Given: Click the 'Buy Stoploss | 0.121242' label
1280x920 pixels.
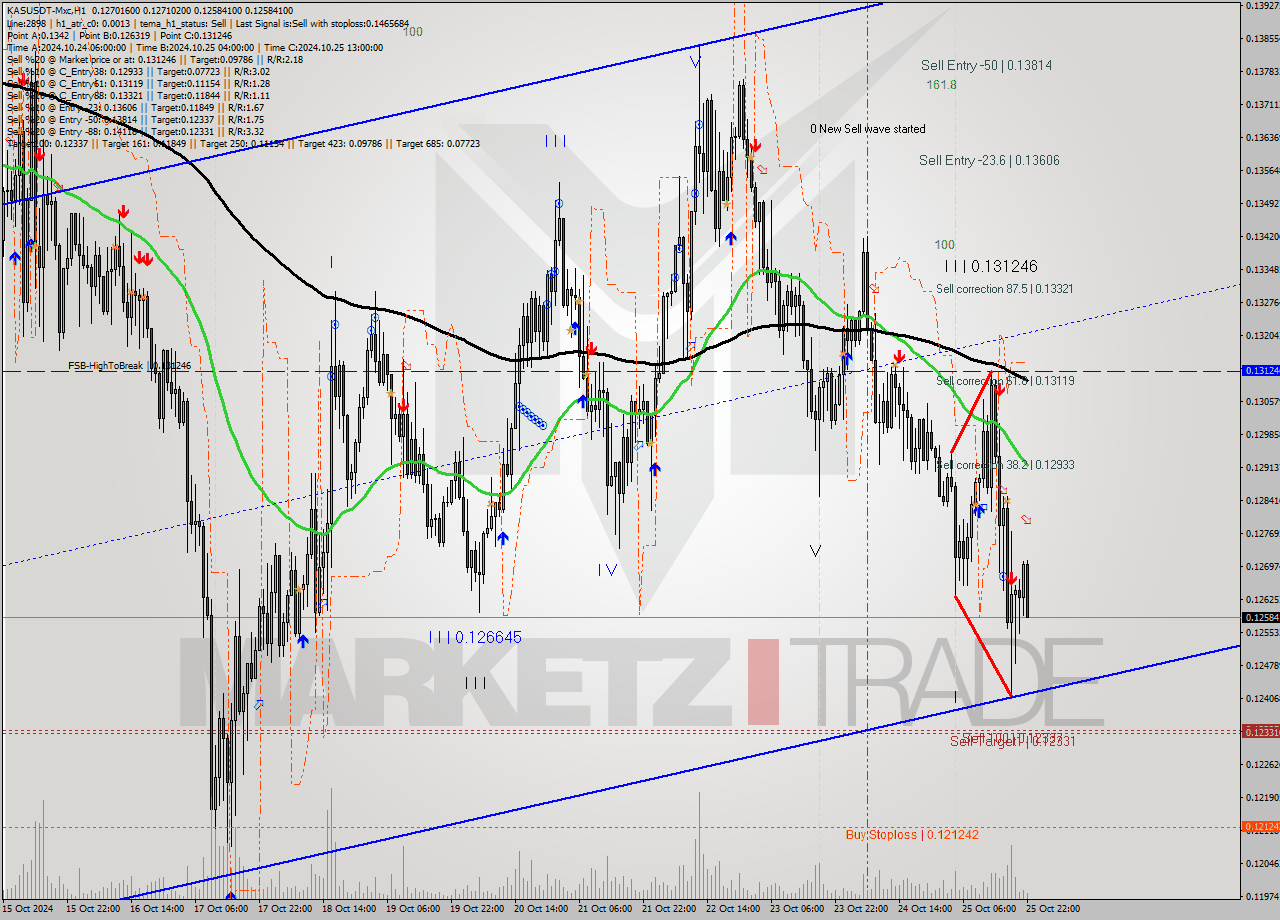Looking at the screenshot, I should [912, 834].
